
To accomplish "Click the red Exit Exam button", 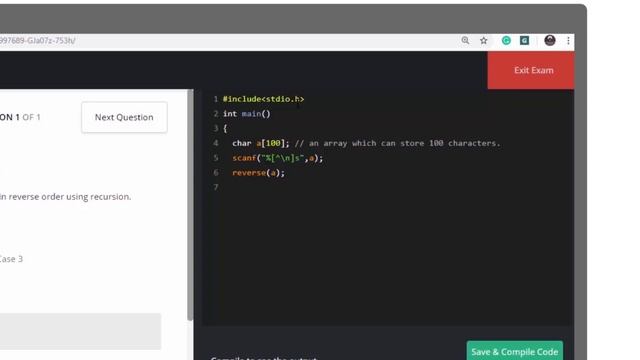I will 531,70.
